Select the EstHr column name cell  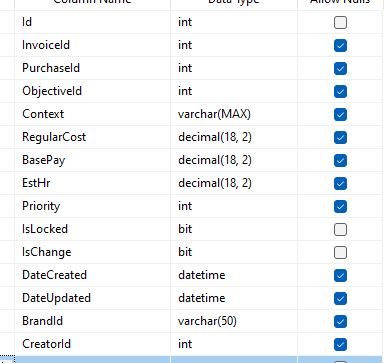coord(92,183)
